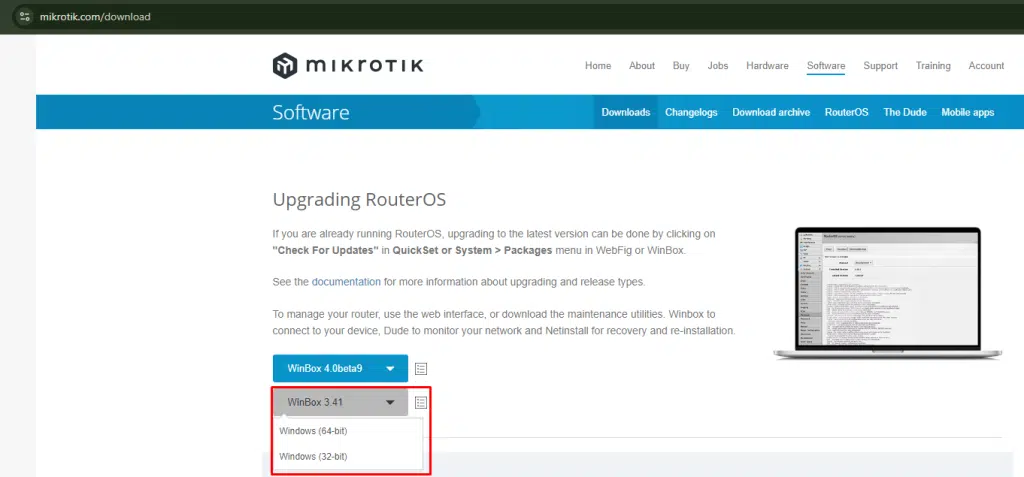Viewport: 1024px width, 477px height.
Task: Go to the Home page
Action: coord(598,66)
